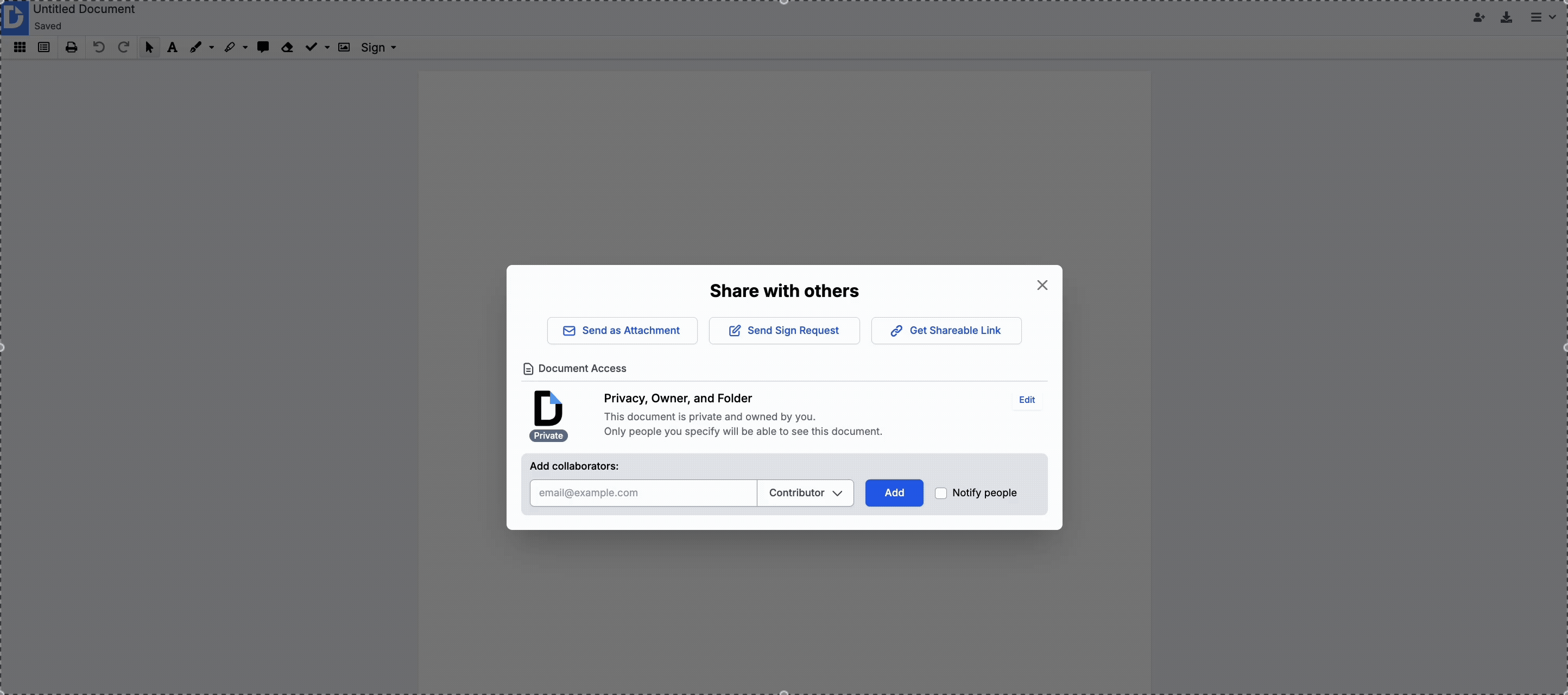Expand the Contributor role dropdown
Image resolution: width=1568 pixels, height=695 pixels.
805,493
